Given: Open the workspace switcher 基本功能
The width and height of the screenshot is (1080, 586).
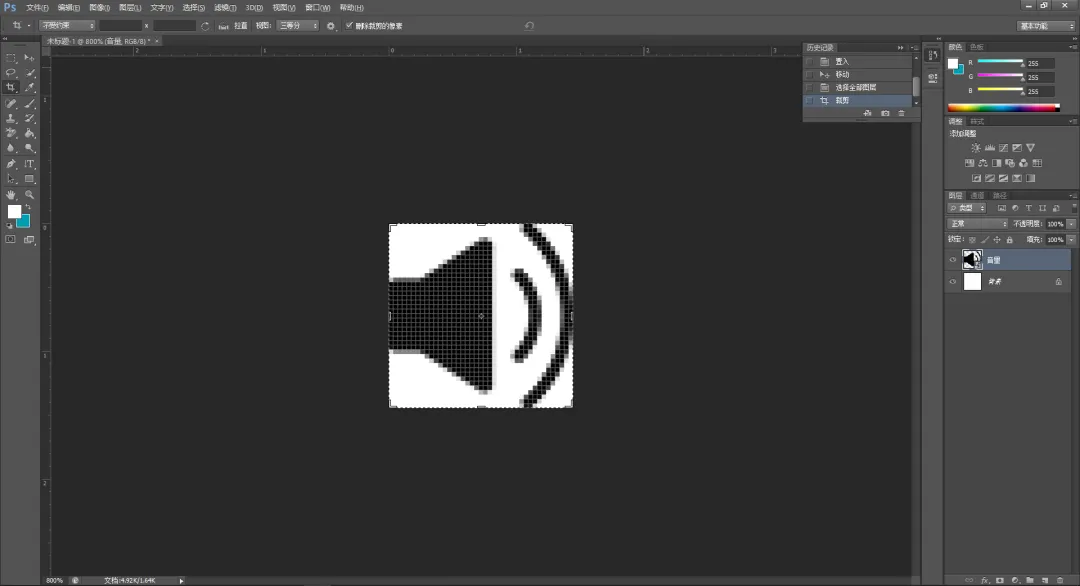Looking at the screenshot, I should [1046, 26].
